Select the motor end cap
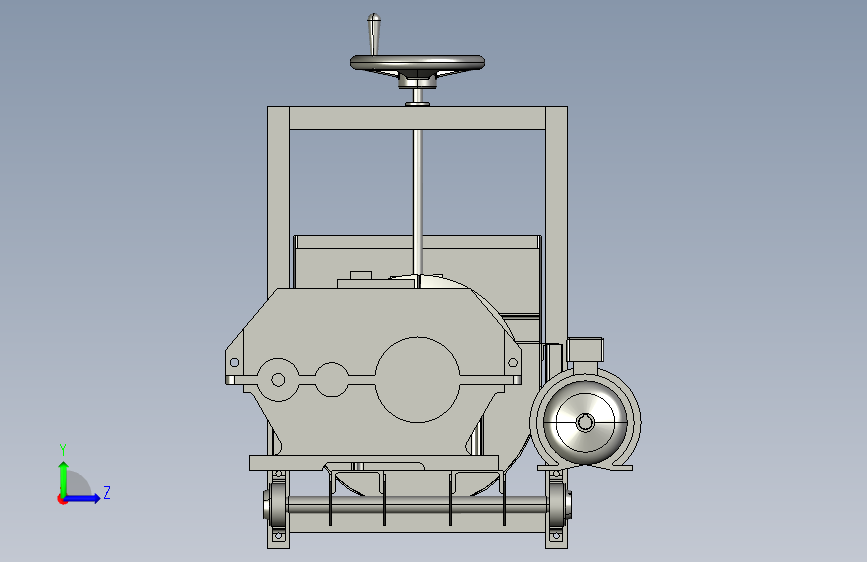 [585, 422]
